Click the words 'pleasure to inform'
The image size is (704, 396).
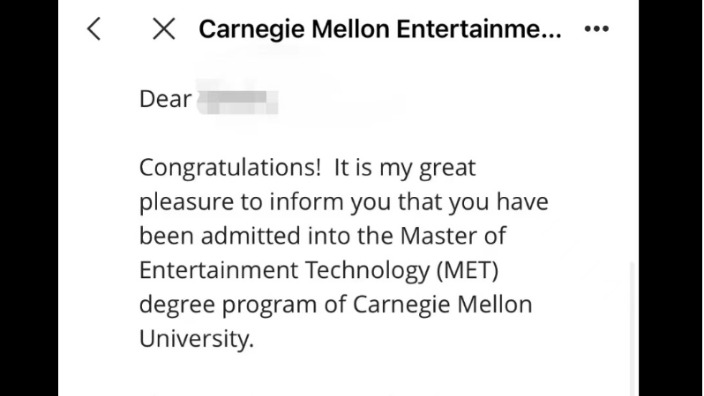[241, 203]
